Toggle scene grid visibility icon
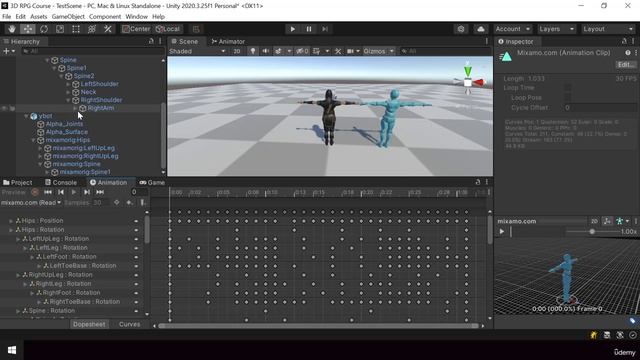The height and width of the screenshot is (360, 640). (317, 51)
